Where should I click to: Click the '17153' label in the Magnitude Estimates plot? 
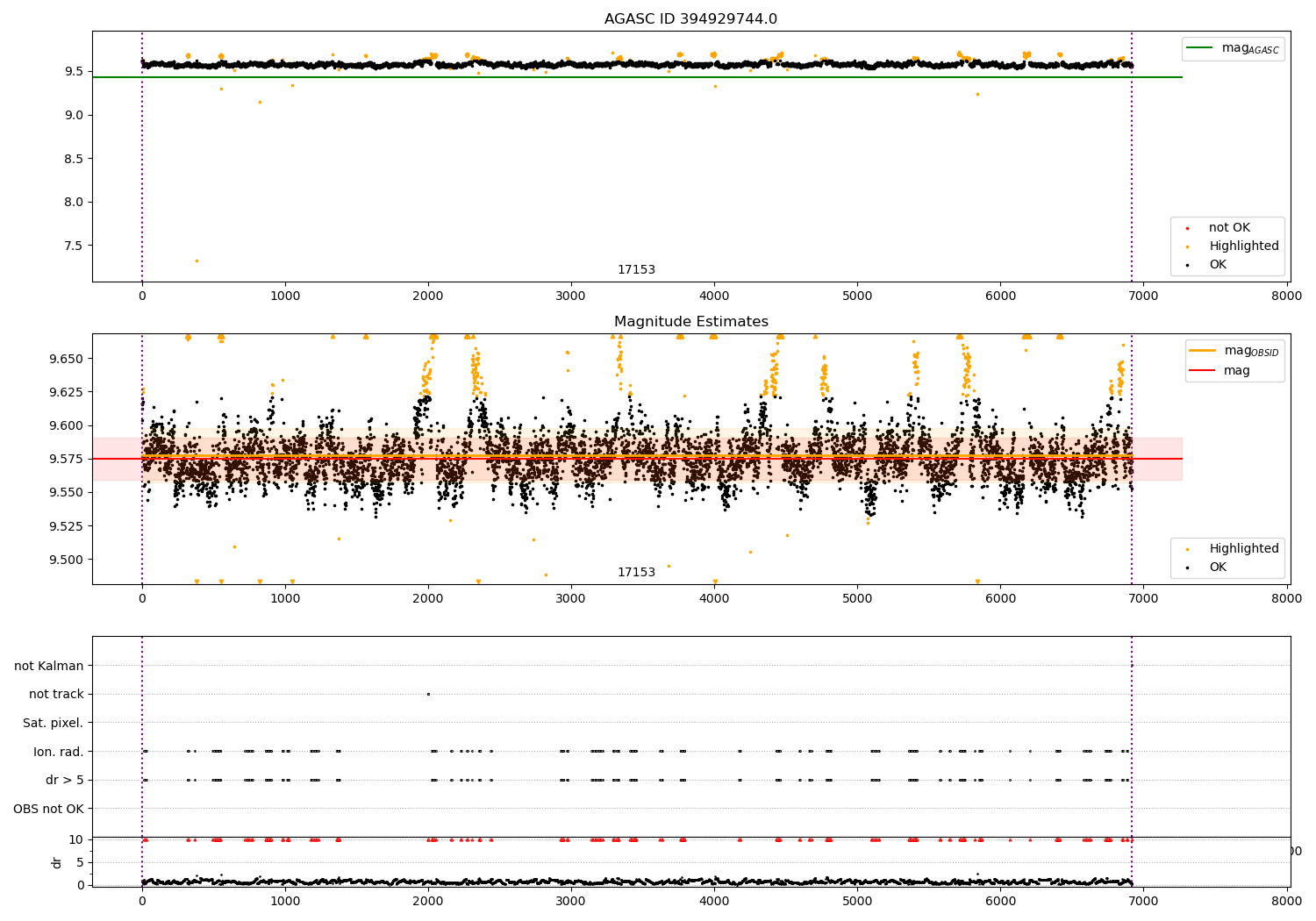point(636,573)
